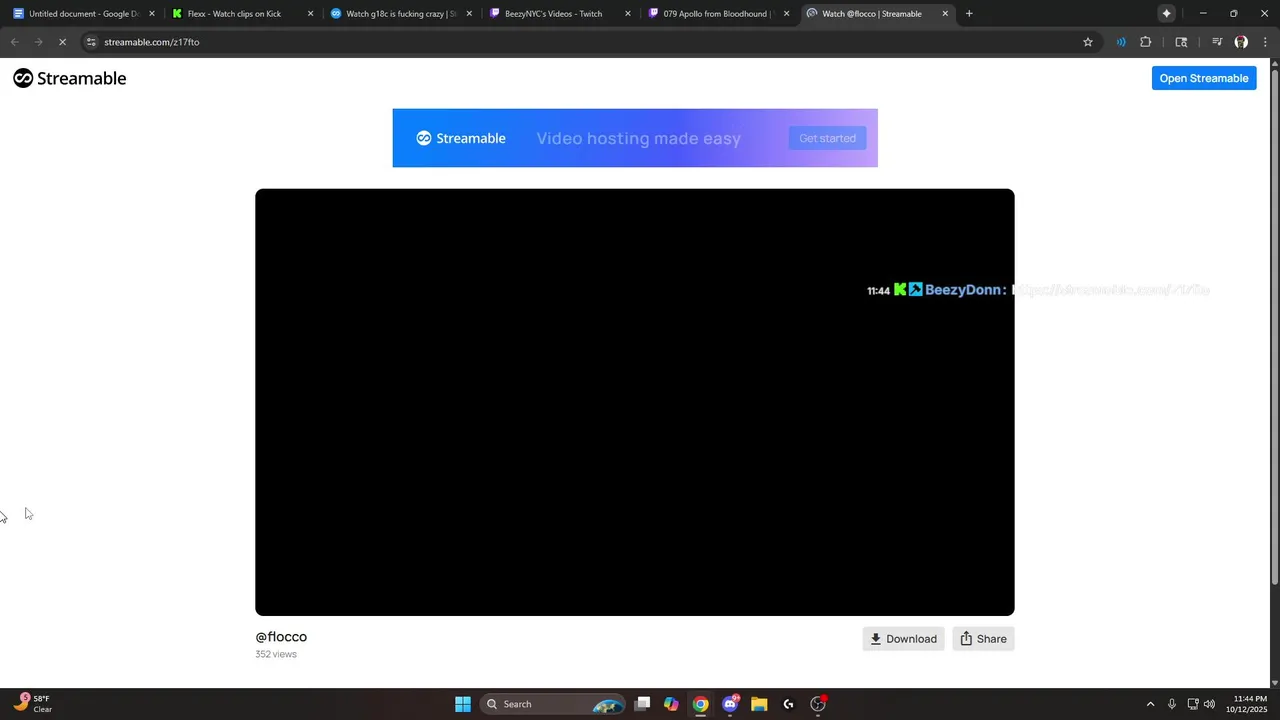Open a new browser tab
1280x720 pixels.
969,14
